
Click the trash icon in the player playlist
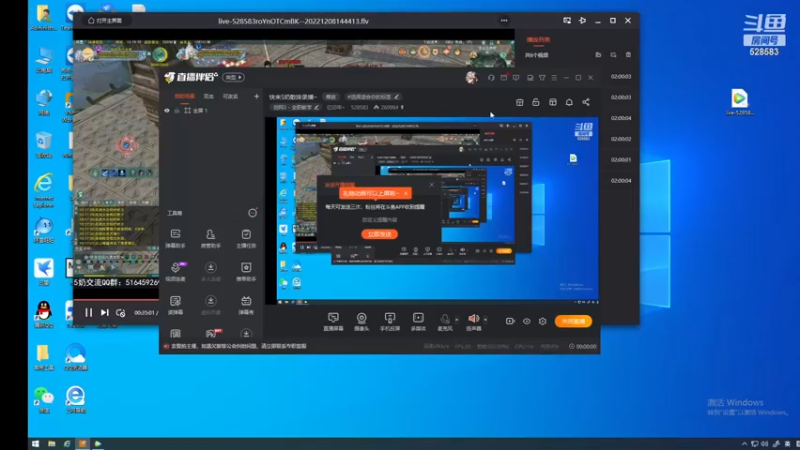point(628,55)
